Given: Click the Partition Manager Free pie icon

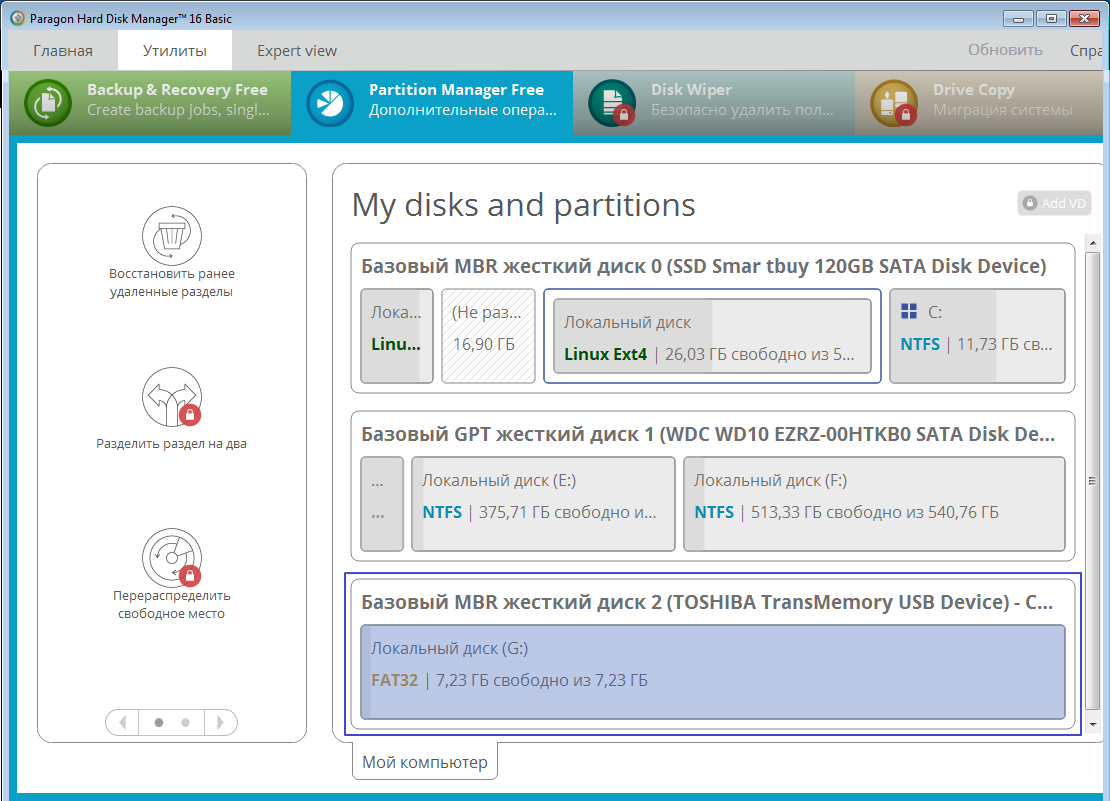Looking at the screenshot, I should tap(330, 103).
